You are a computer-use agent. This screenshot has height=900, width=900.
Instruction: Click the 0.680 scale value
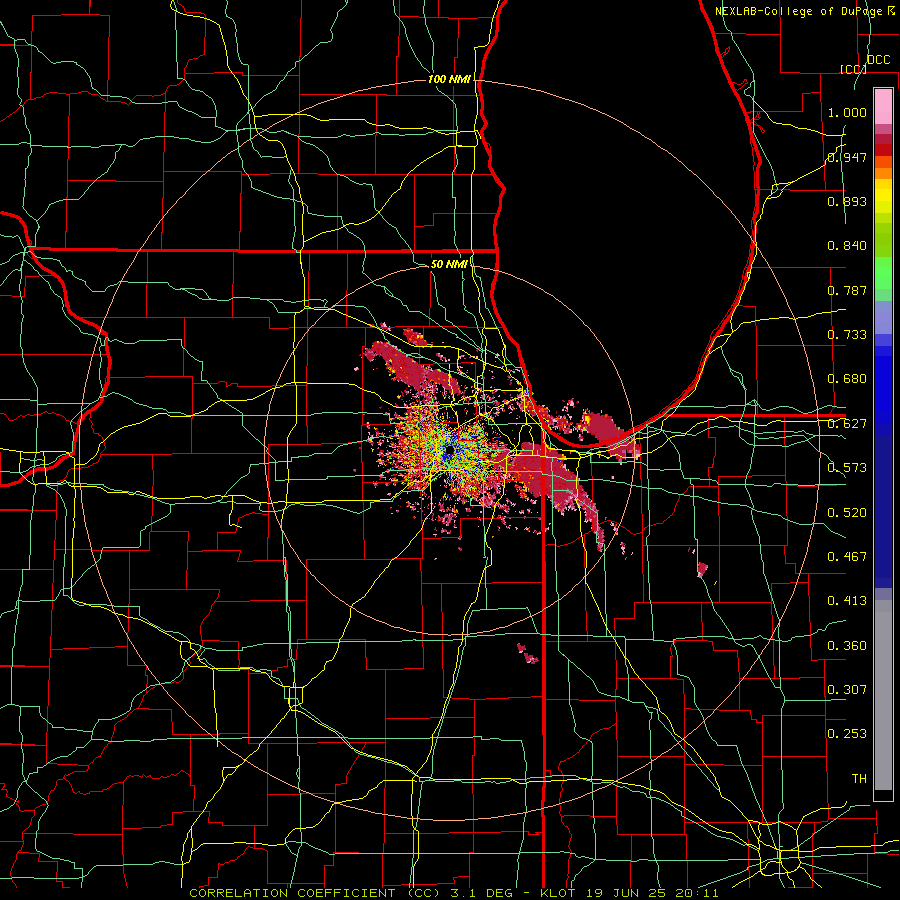point(847,379)
